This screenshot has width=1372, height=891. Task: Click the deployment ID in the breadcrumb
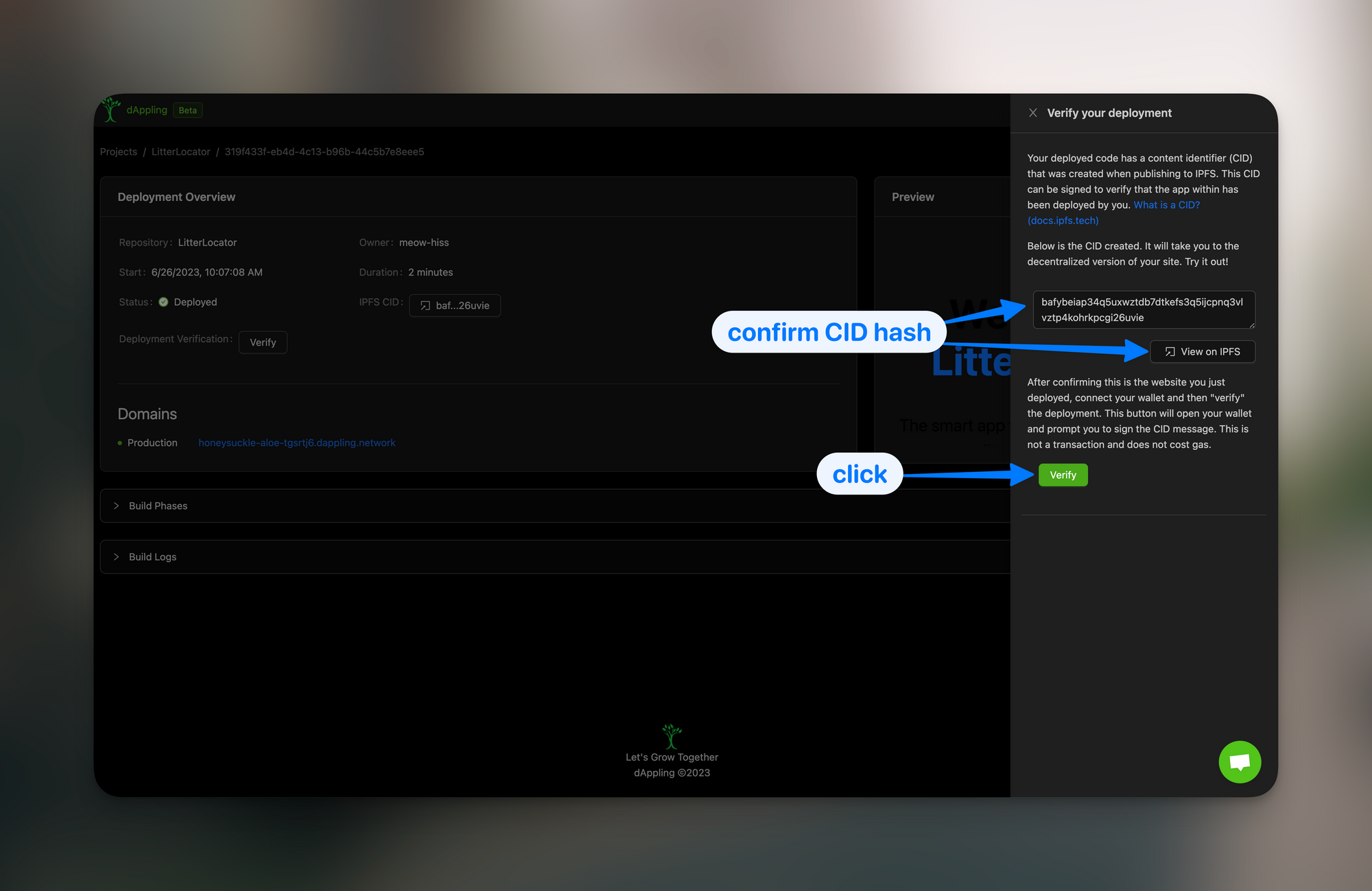324,152
